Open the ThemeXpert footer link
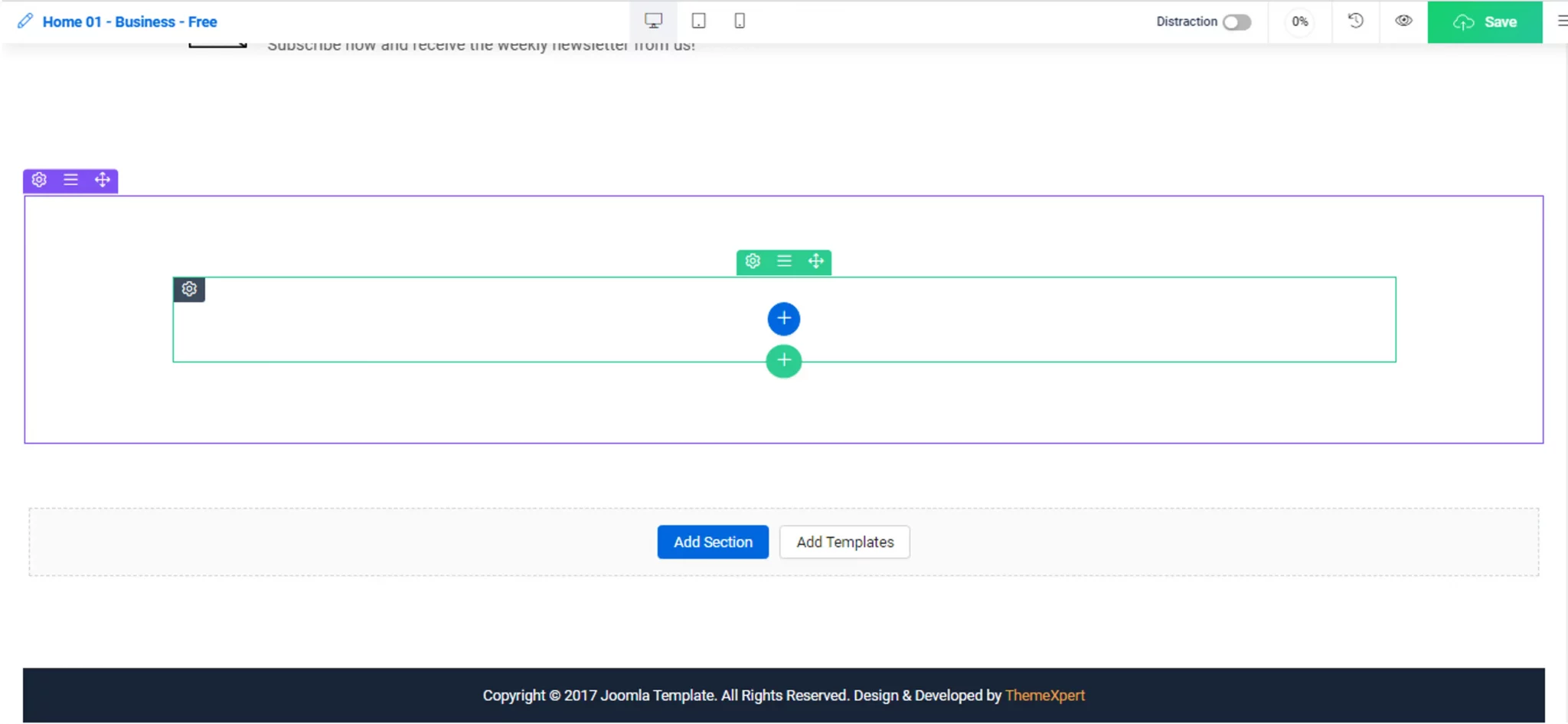Viewport: 1568px width, 724px height. tap(1044, 695)
